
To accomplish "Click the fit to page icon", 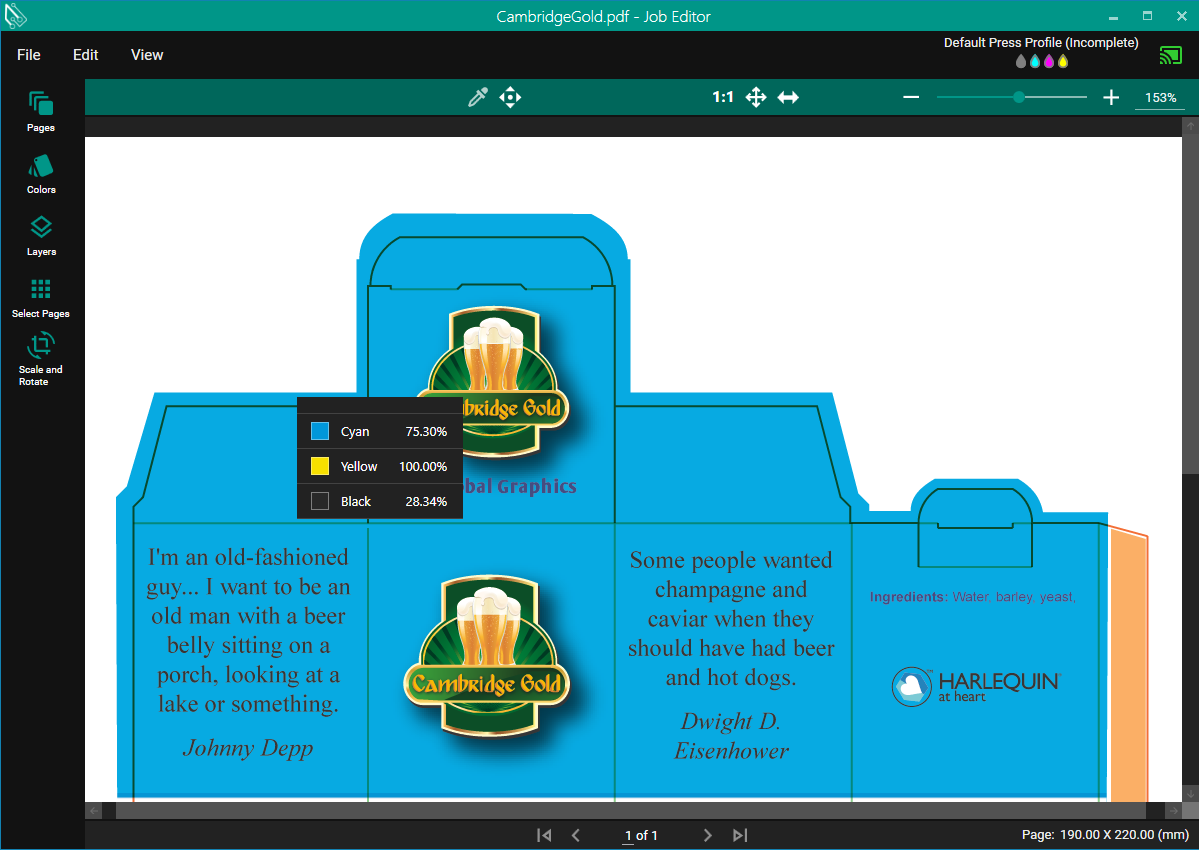I will [x=756, y=97].
